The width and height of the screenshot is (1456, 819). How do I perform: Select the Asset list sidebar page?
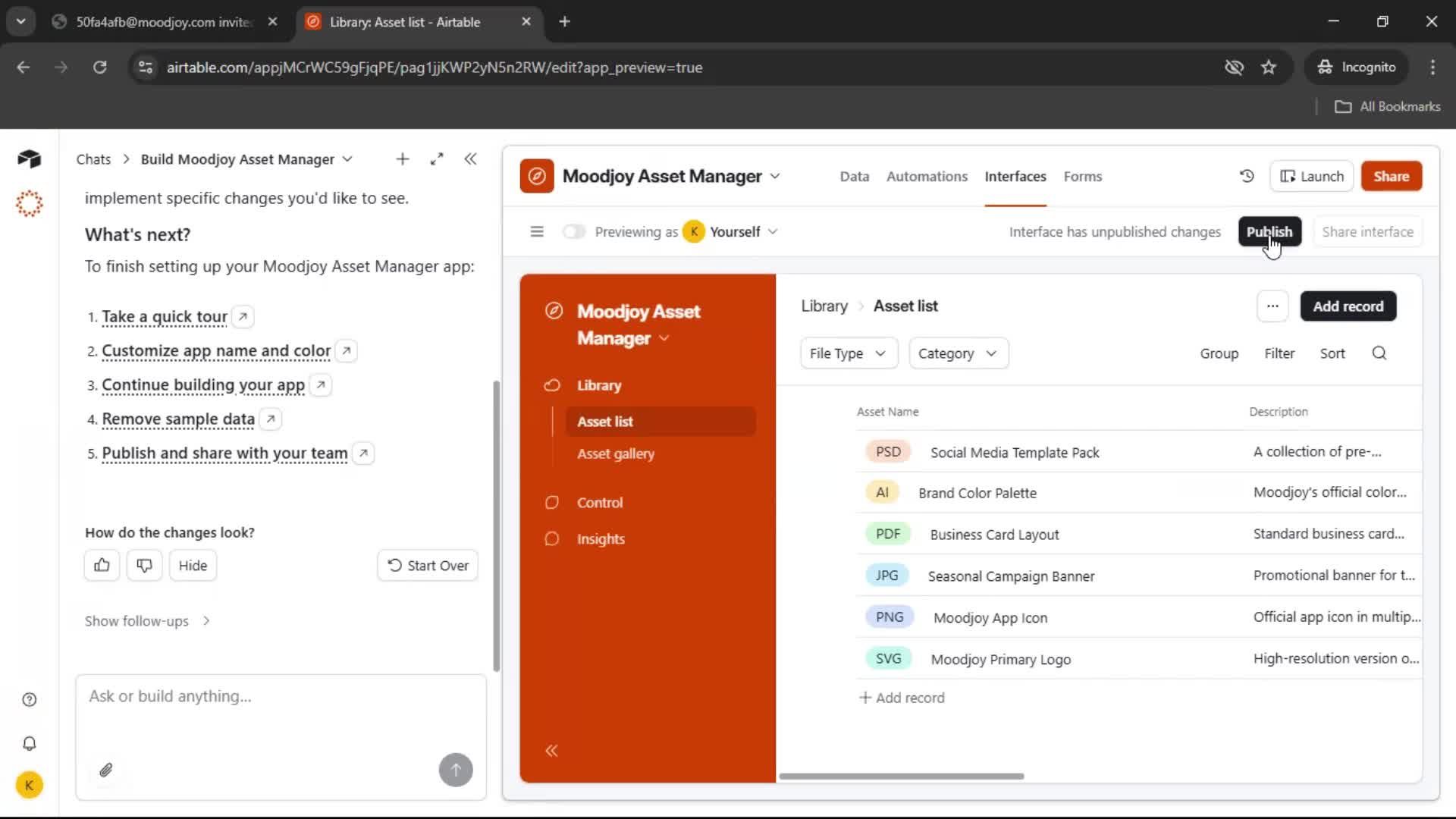[x=661, y=422]
